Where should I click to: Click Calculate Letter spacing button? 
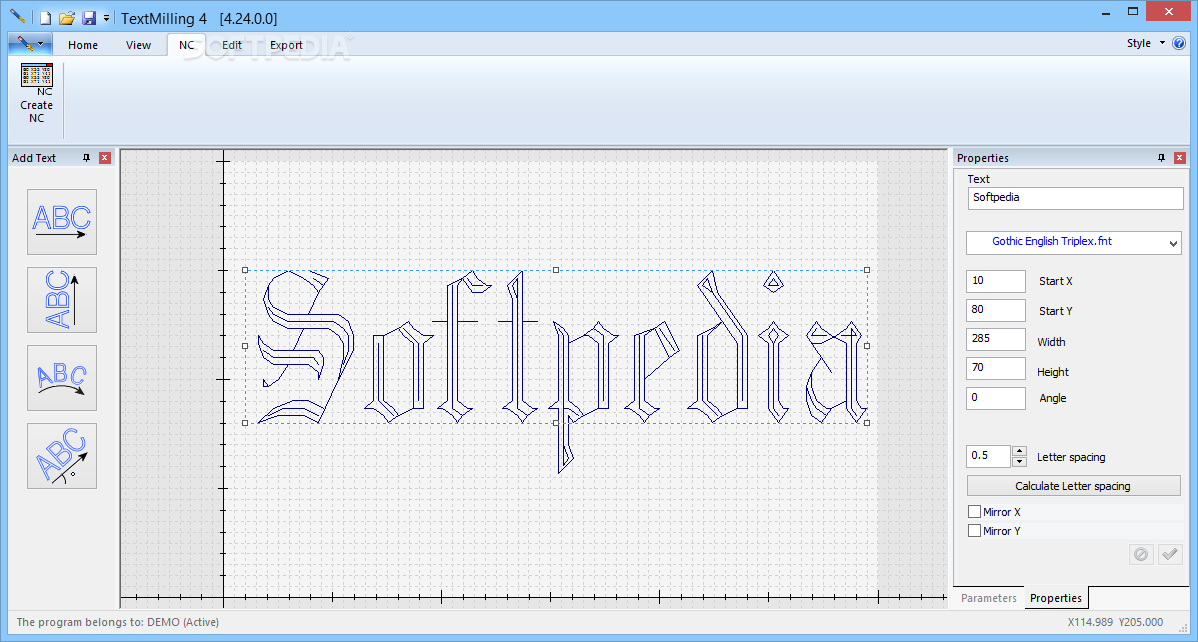[x=1073, y=486]
